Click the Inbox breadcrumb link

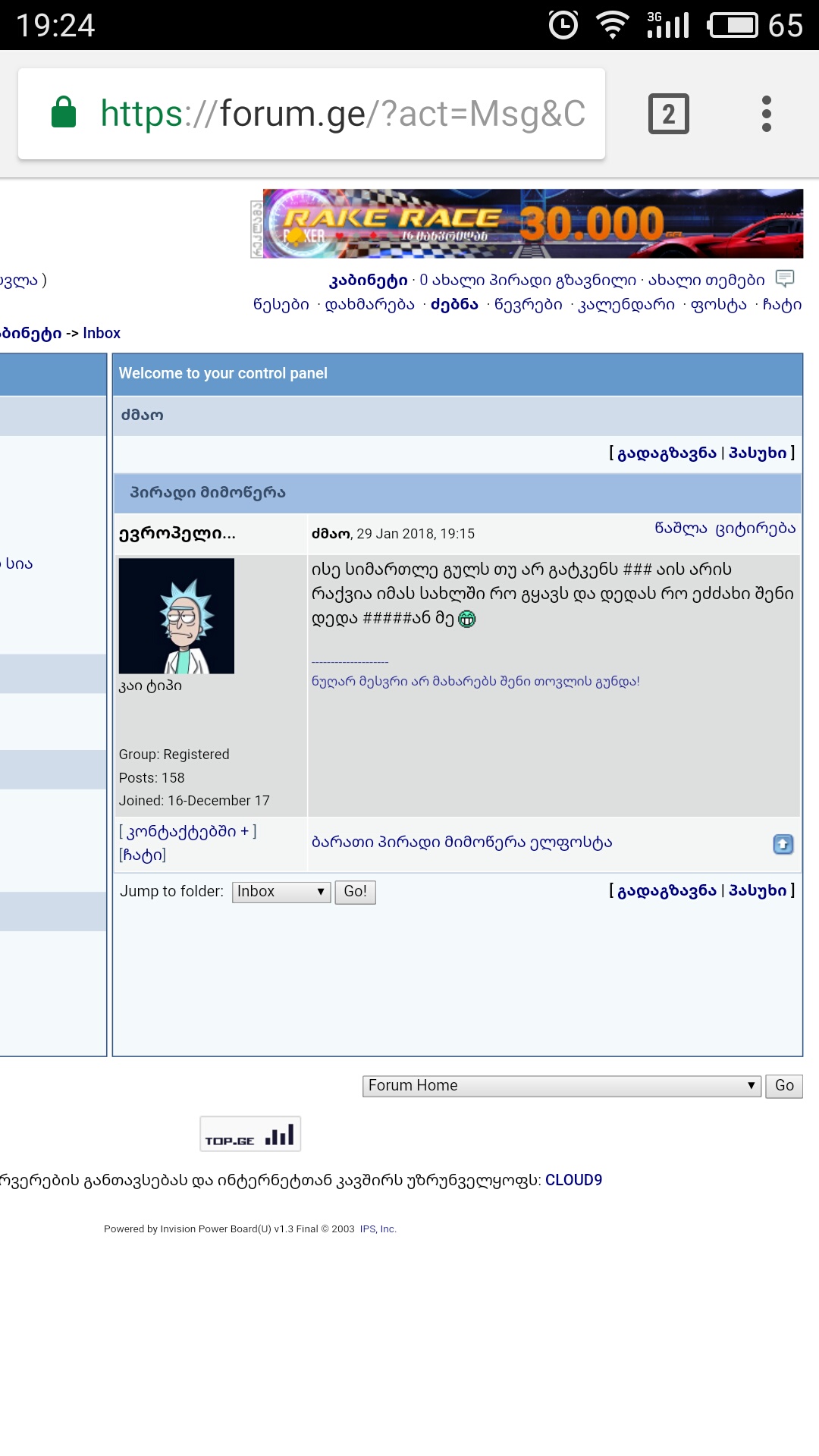[x=102, y=333]
